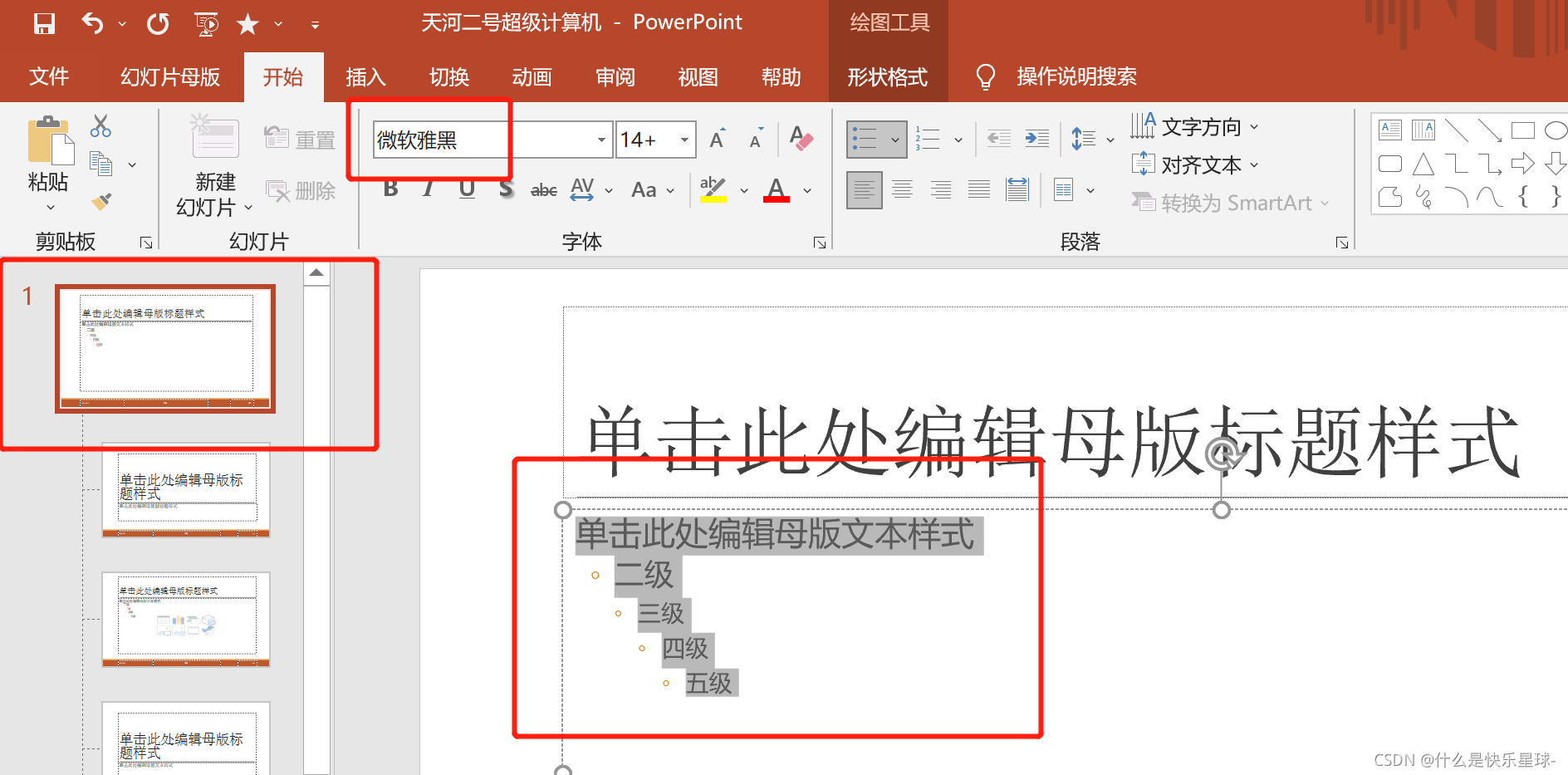Open the 形状格式 shape format tab
1568x775 pixels.
(x=887, y=76)
